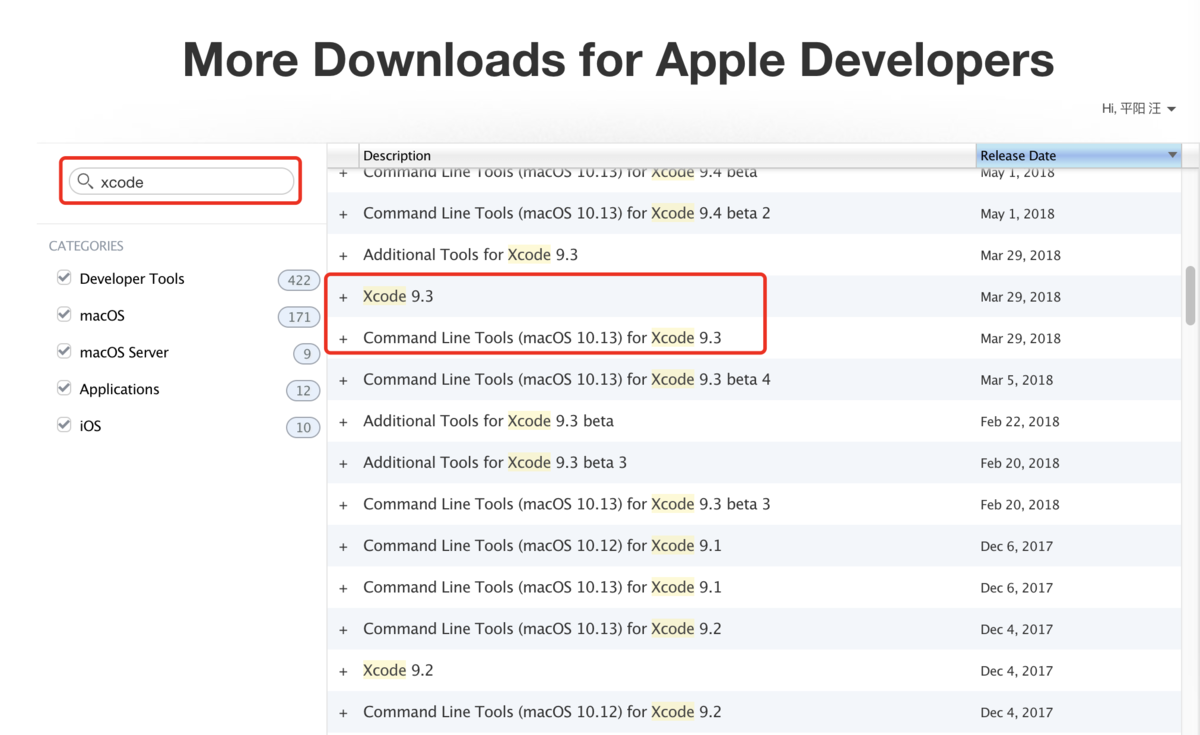Click the macOS Server count badge 9
This screenshot has height=735, width=1200.
click(x=307, y=353)
